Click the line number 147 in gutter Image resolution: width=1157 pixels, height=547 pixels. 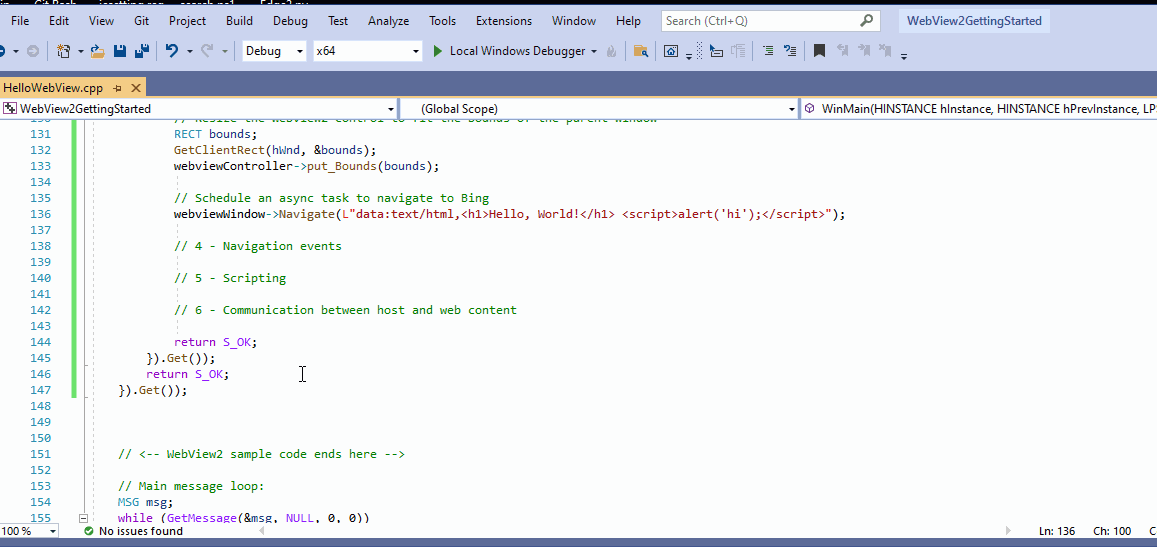click(40, 390)
